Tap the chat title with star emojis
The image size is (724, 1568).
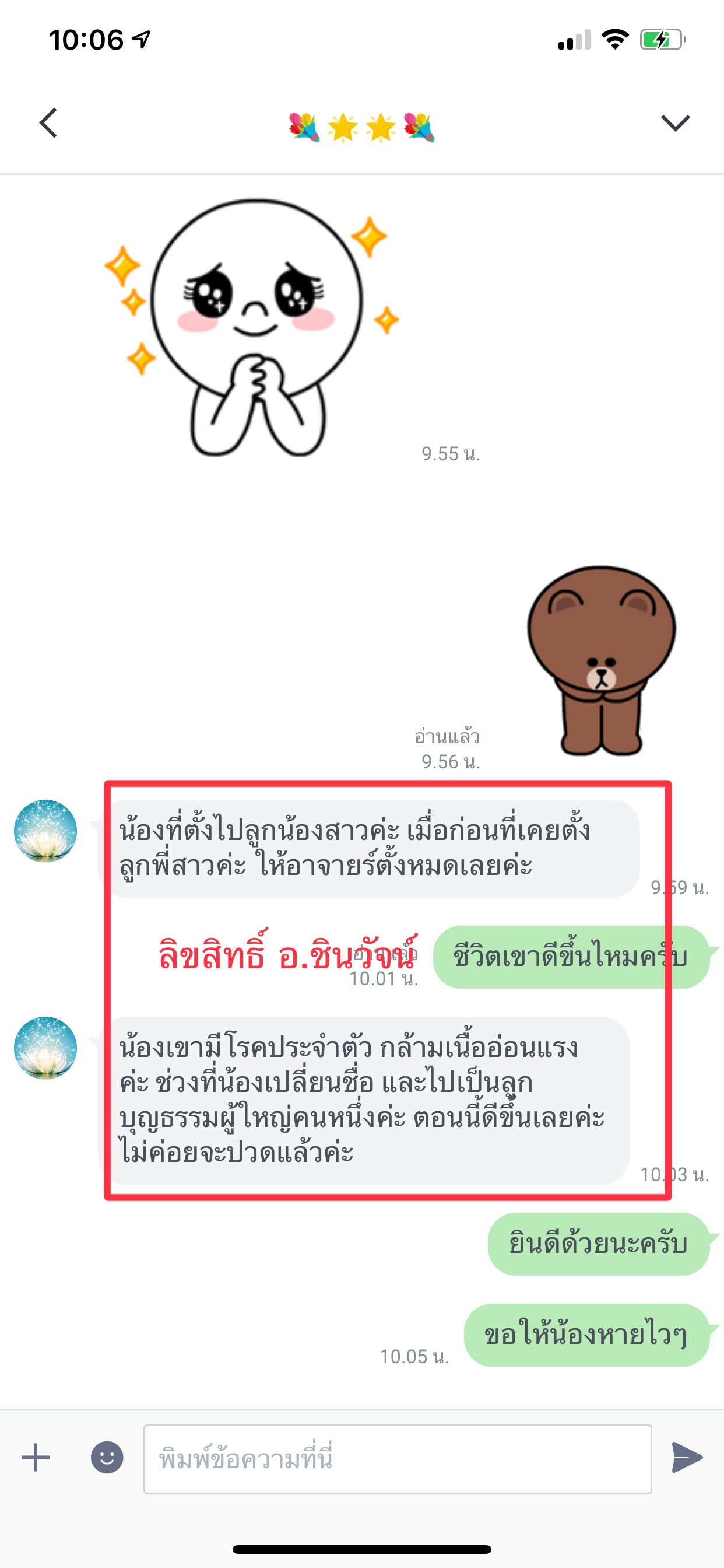[361, 127]
